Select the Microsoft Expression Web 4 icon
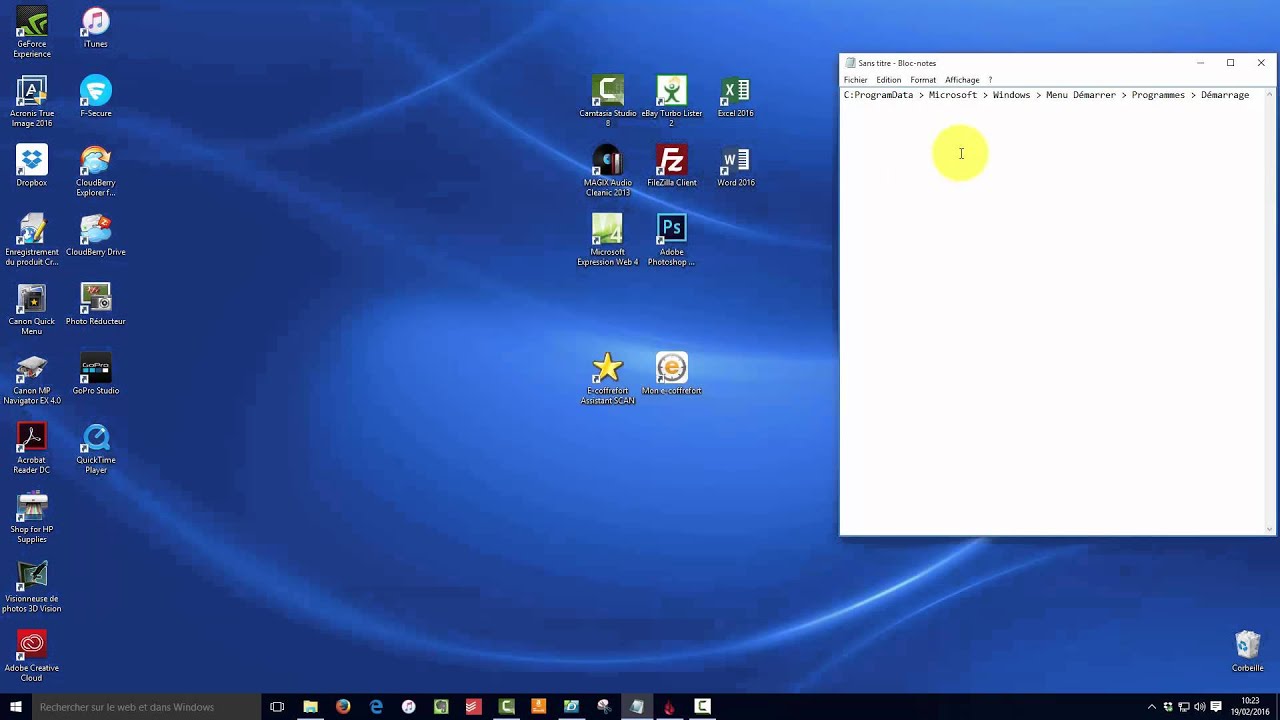The image size is (1280, 720). pos(607,241)
